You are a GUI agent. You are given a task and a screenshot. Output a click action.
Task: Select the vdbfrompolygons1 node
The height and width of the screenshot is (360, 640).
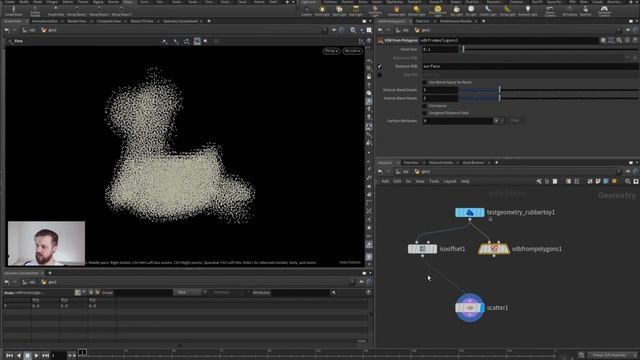[494, 249]
